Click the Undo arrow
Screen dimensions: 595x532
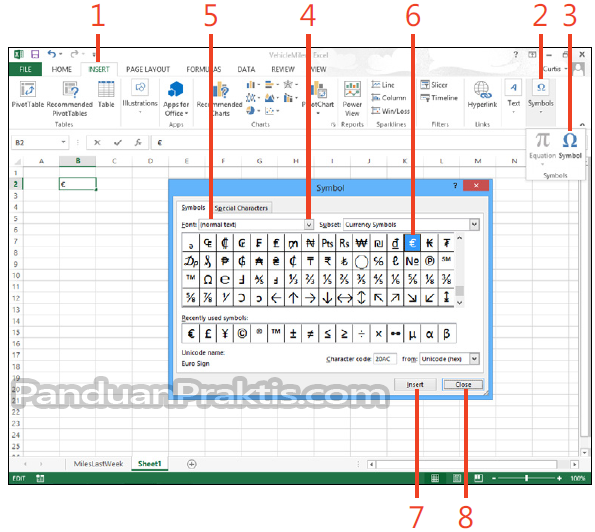(x=52, y=54)
